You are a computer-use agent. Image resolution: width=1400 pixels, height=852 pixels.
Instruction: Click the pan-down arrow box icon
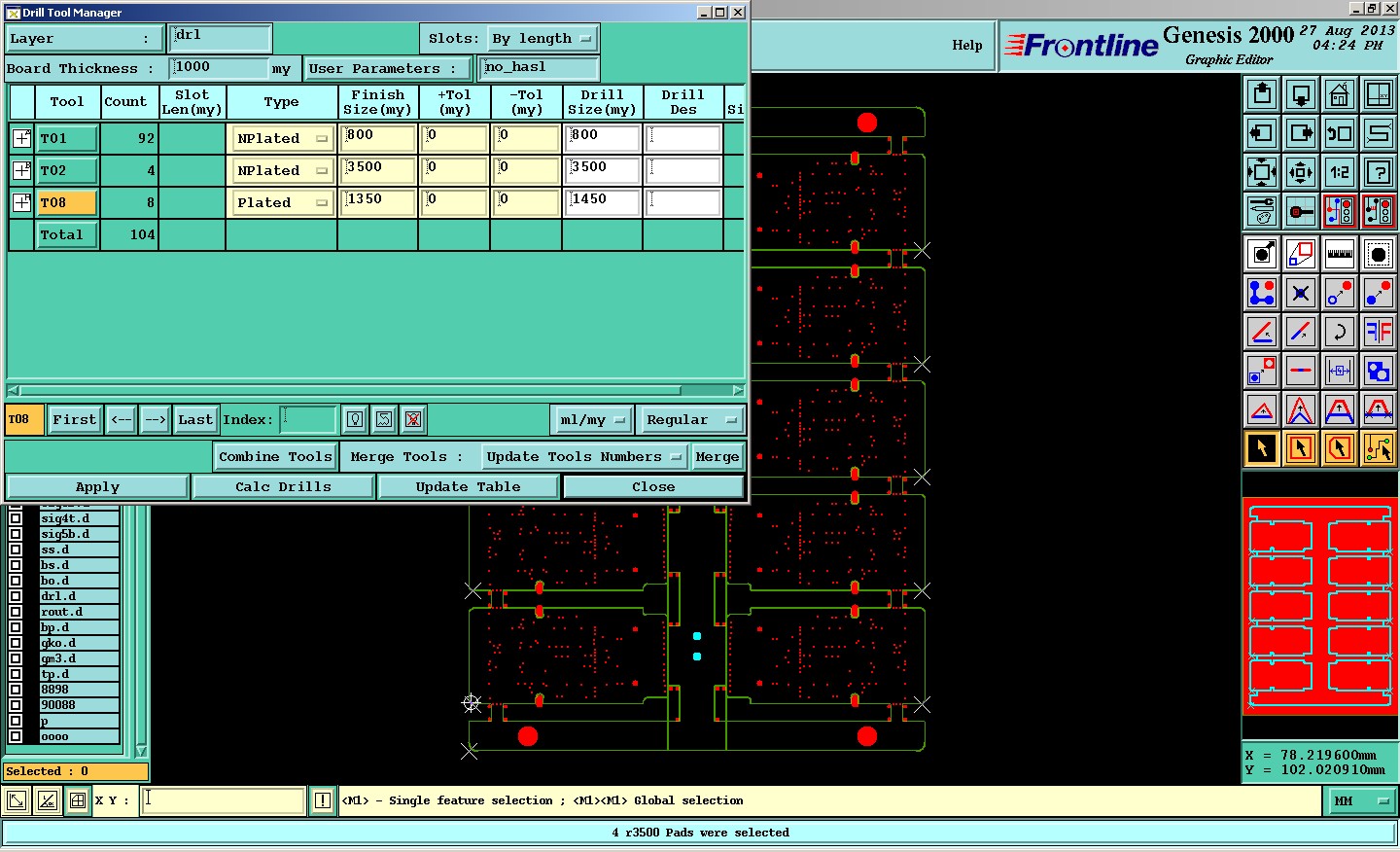pos(1301,94)
